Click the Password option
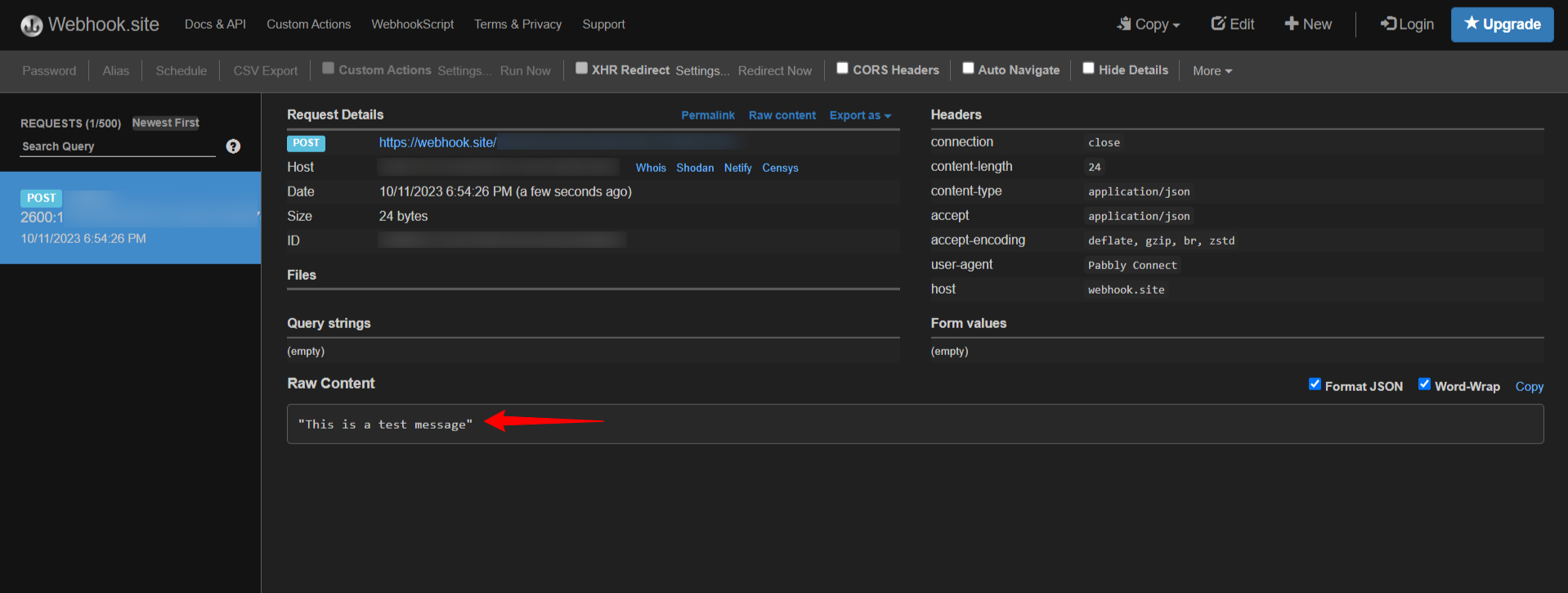Image resolution: width=1568 pixels, height=593 pixels. pyautogui.click(x=49, y=71)
